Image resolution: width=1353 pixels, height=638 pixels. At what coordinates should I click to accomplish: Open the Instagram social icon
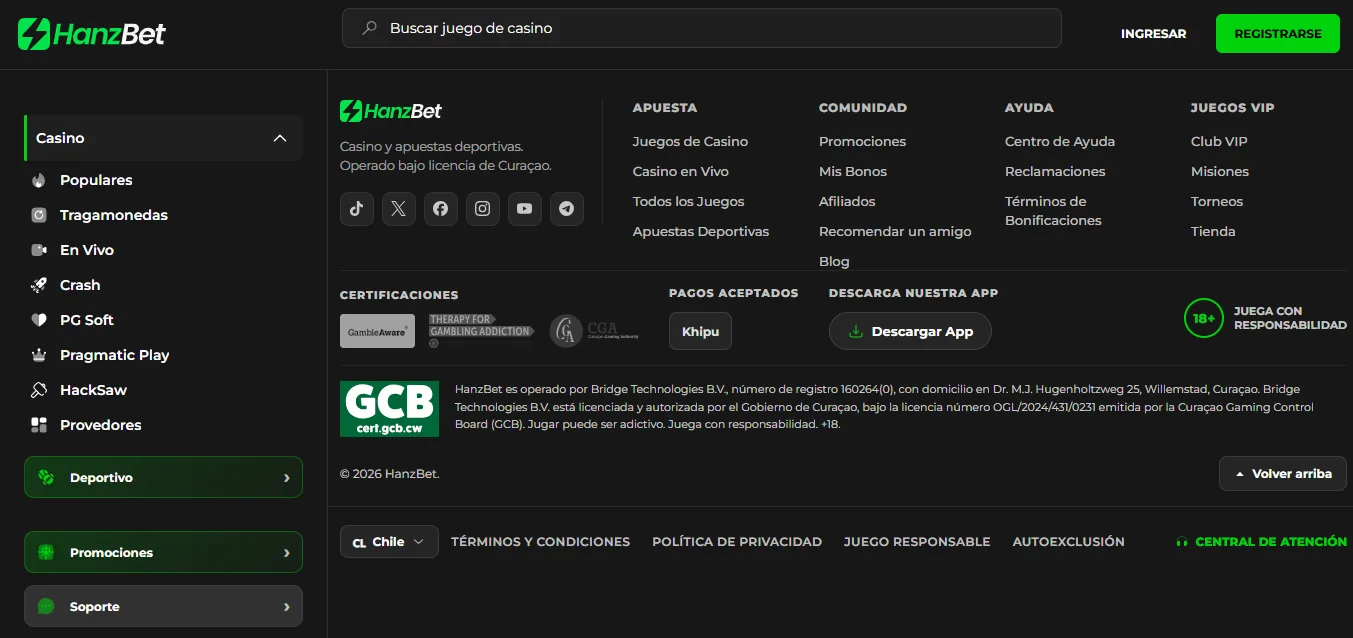pos(483,209)
